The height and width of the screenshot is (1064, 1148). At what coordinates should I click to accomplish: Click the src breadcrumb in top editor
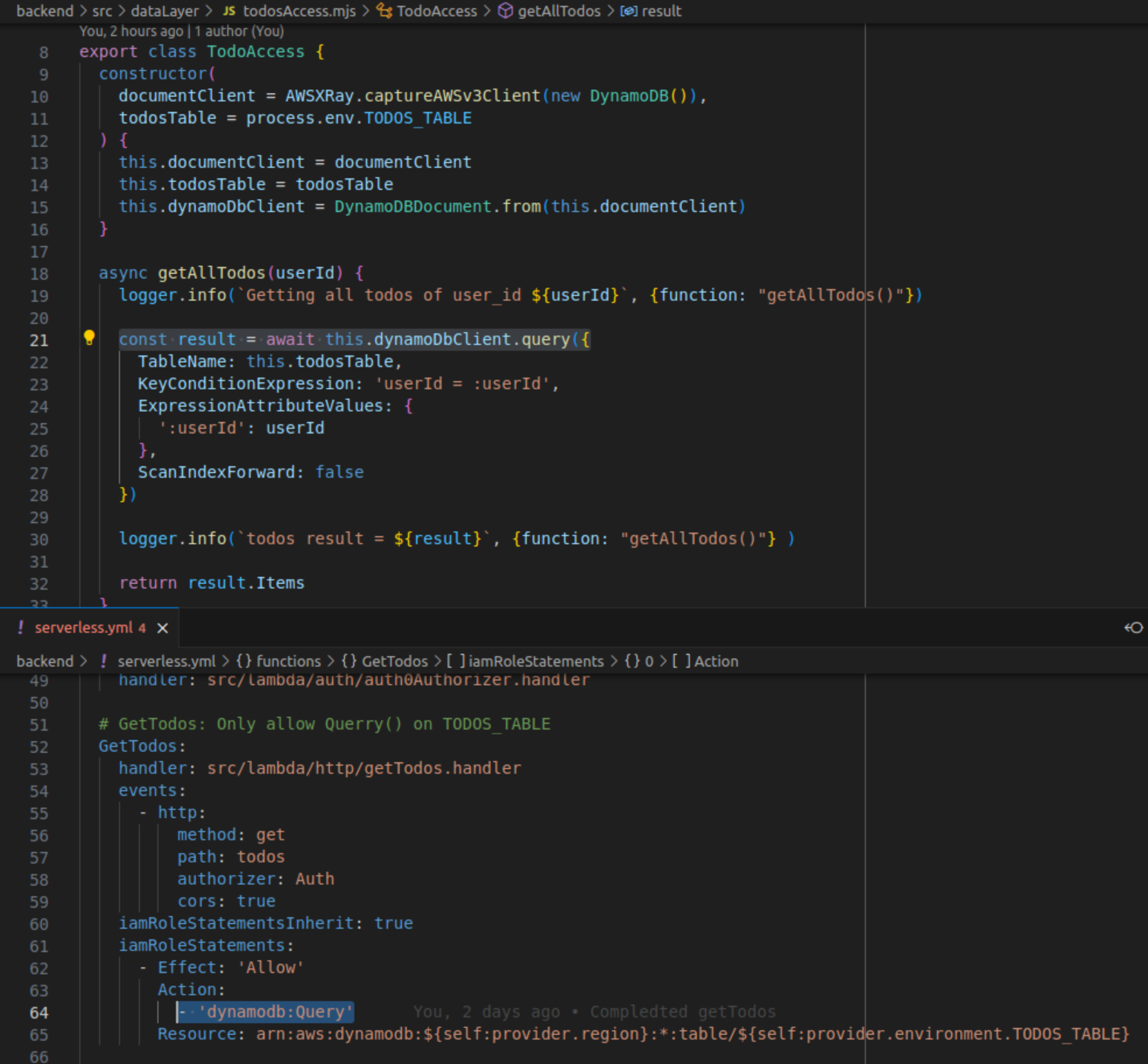coord(102,11)
